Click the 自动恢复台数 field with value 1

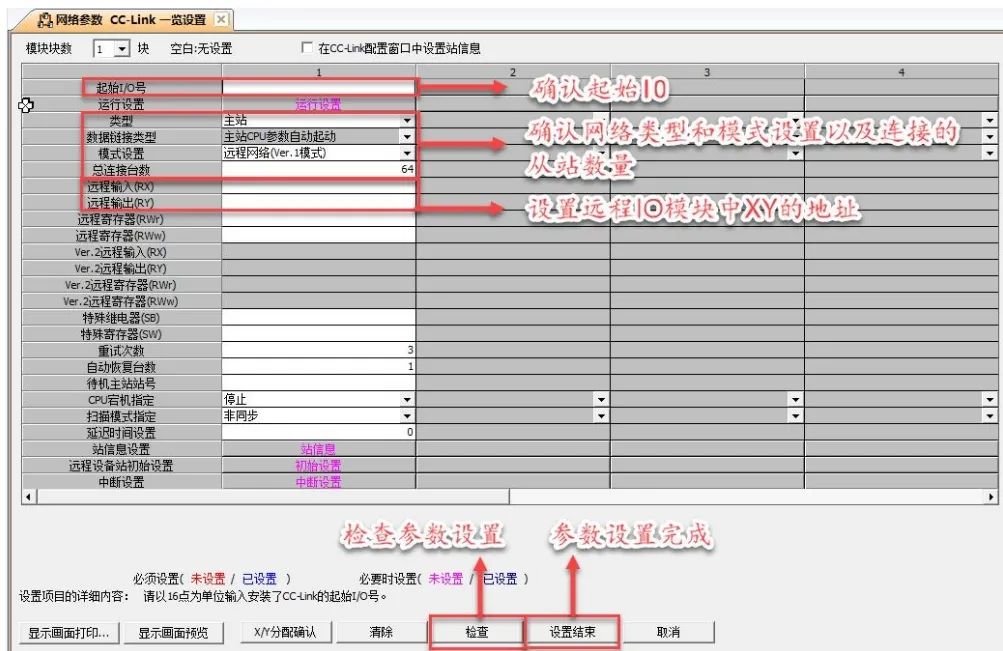pos(319,367)
